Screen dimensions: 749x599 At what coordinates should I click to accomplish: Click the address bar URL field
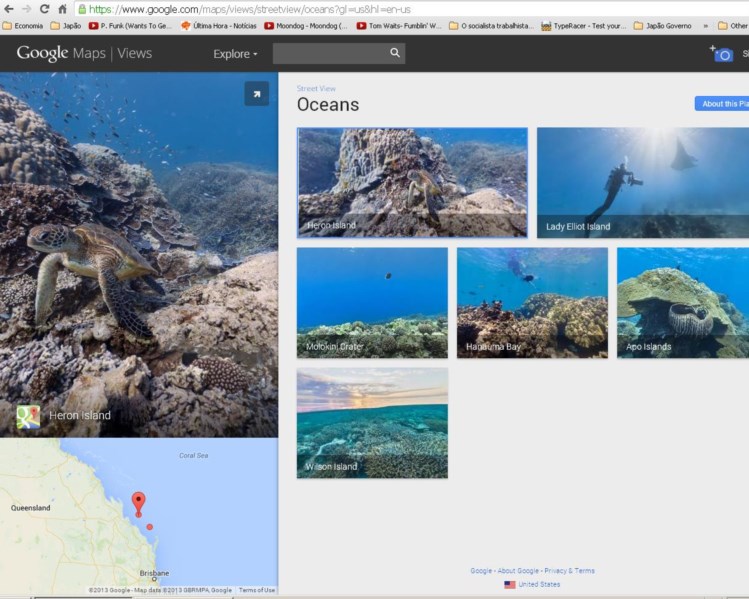pyautogui.click(x=411, y=9)
